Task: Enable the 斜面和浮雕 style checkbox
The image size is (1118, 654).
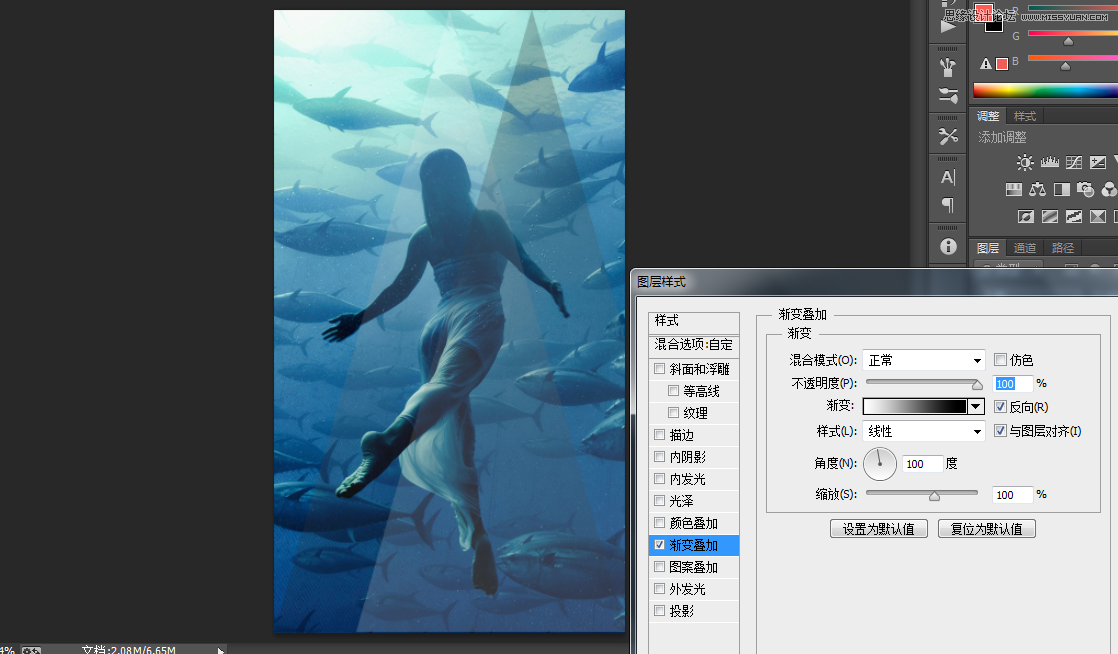Action: point(659,369)
